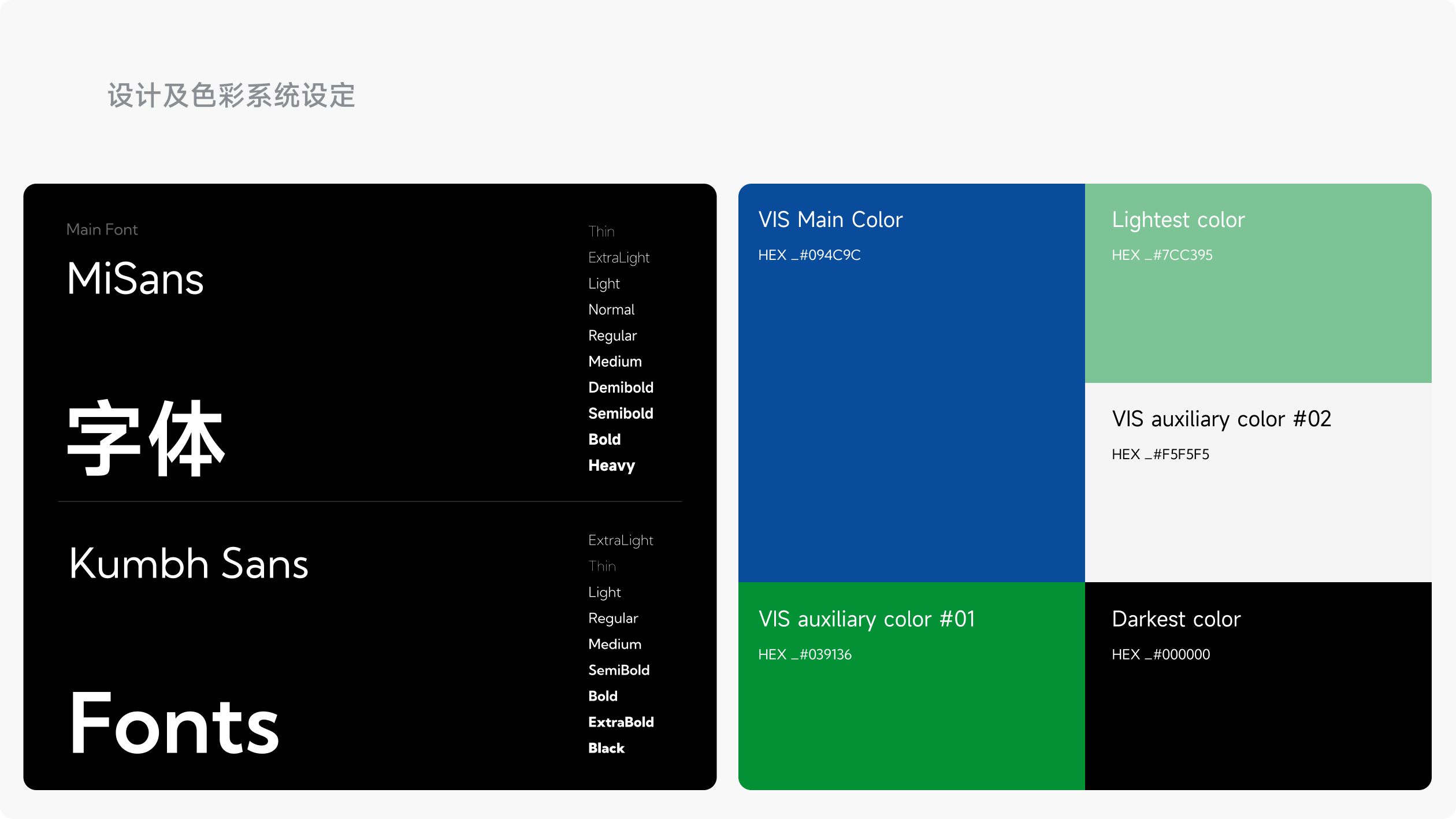The height and width of the screenshot is (819, 1456).
Task: Click the 设计及色彩系统设定 page heading
Action: click(231, 95)
